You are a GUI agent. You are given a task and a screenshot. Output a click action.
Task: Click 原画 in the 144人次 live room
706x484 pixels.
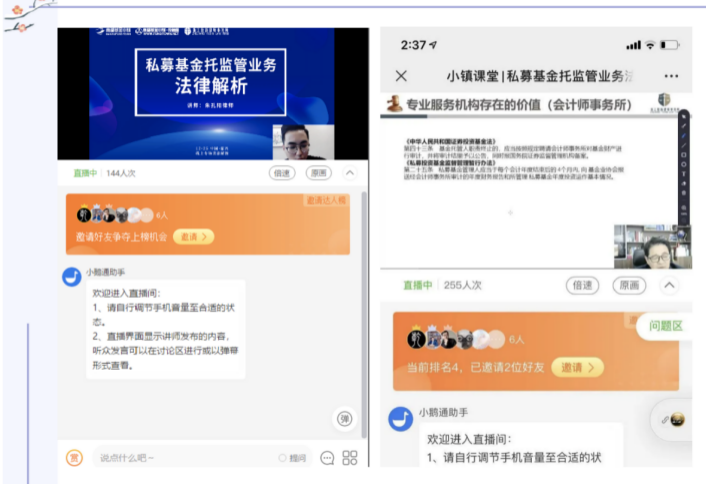(x=319, y=173)
